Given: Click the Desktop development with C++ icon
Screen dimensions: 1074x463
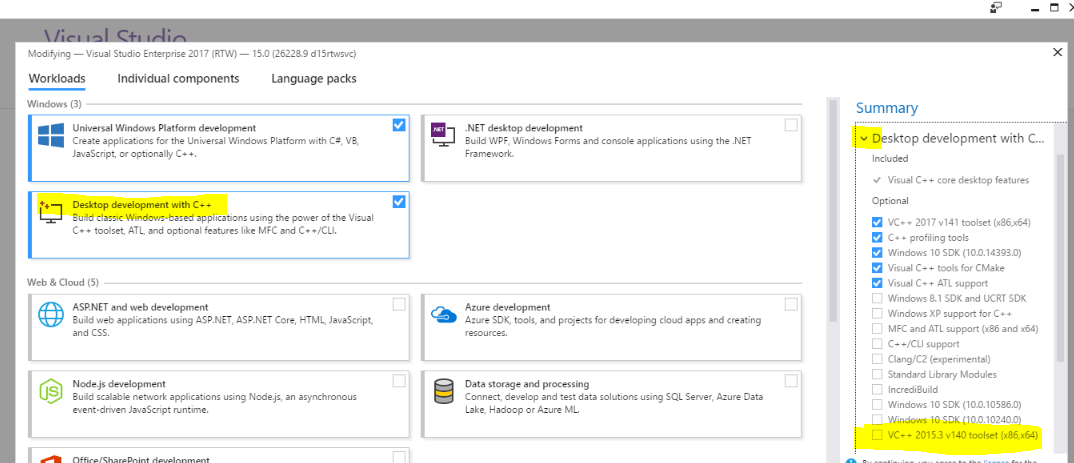Looking at the screenshot, I should (51, 212).
